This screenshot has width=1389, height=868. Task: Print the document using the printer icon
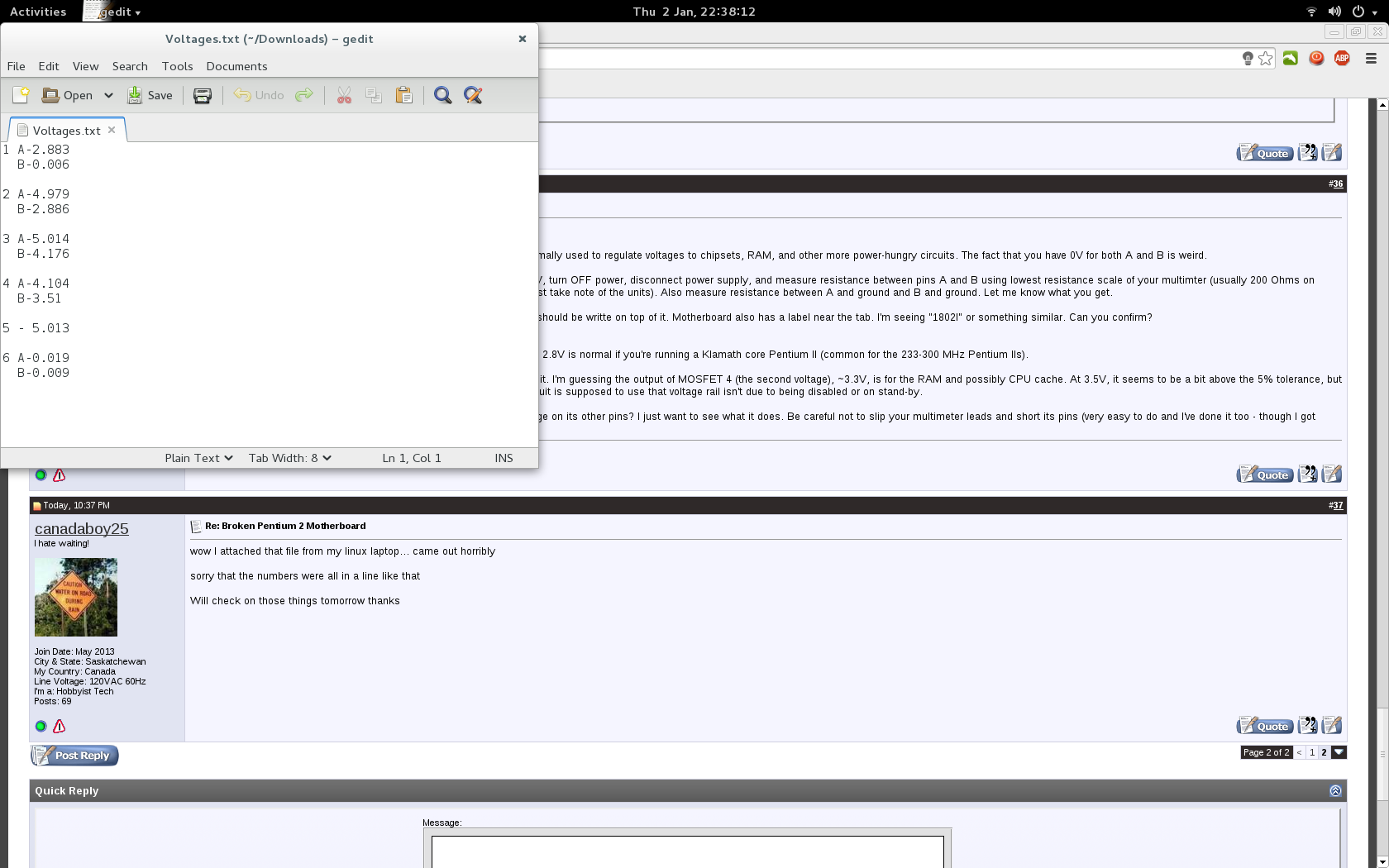[203, 95]
